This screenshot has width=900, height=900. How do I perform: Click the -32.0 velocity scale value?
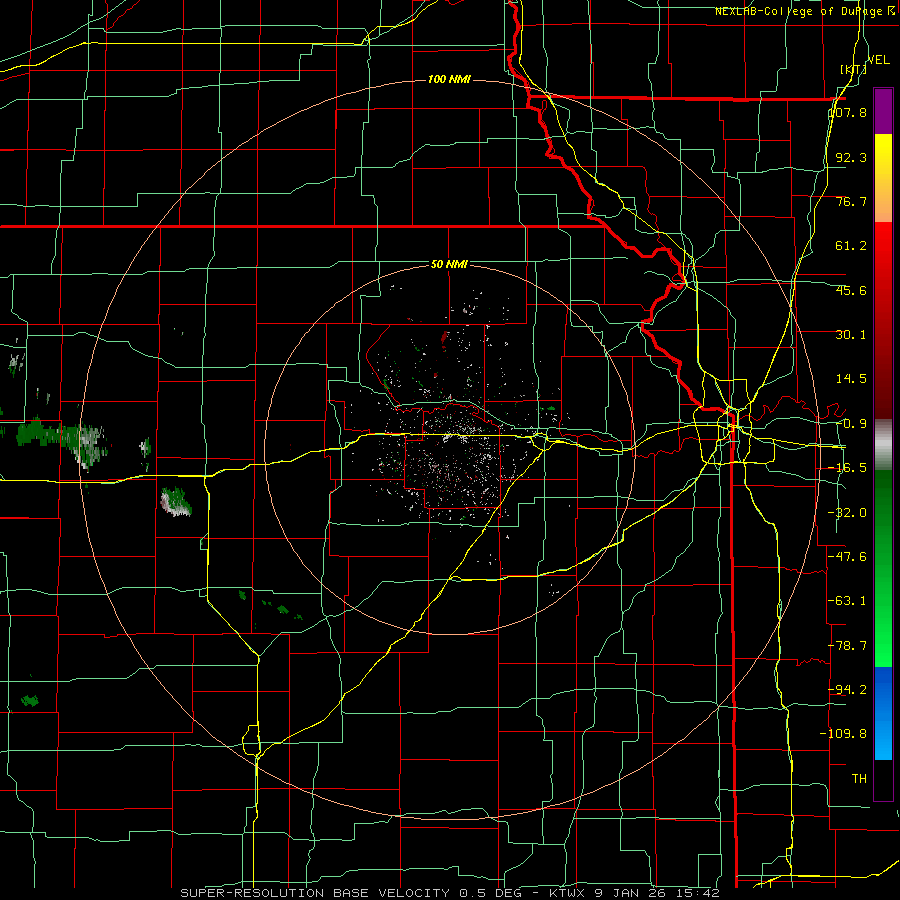coord(847,513)
